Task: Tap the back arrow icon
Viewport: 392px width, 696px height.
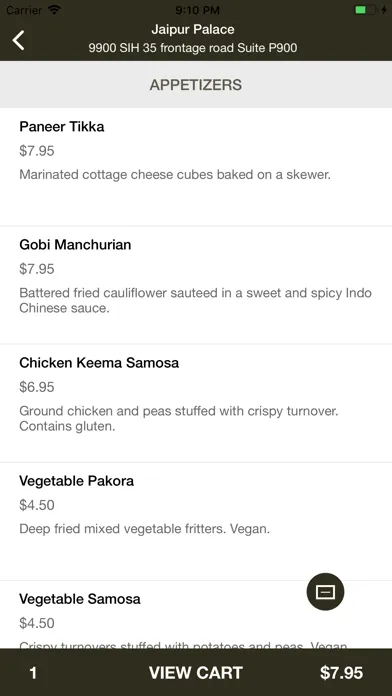Action: point(19,40)
